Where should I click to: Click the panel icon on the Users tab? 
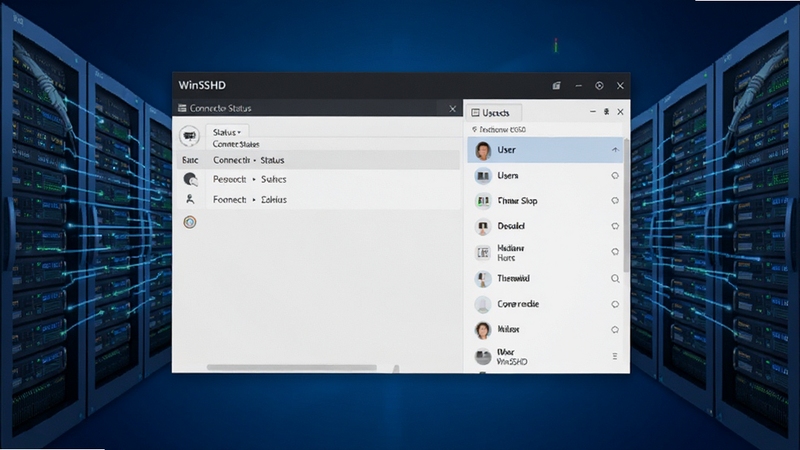(476, 113)
